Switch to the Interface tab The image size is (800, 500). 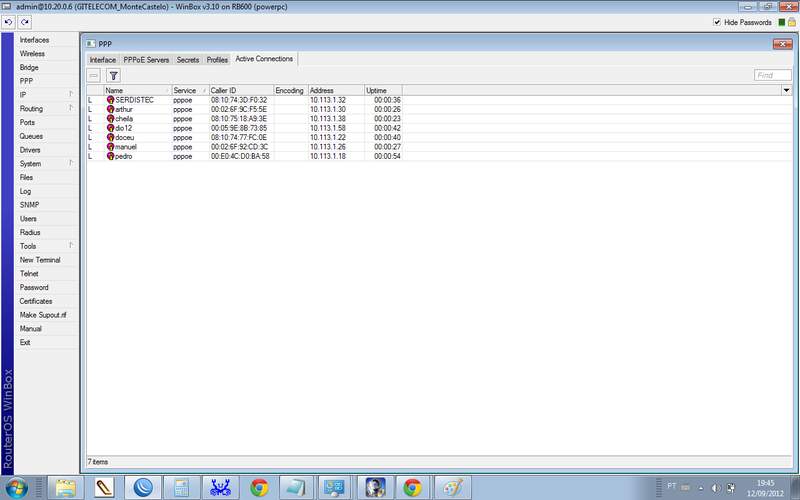coord(103,60)
